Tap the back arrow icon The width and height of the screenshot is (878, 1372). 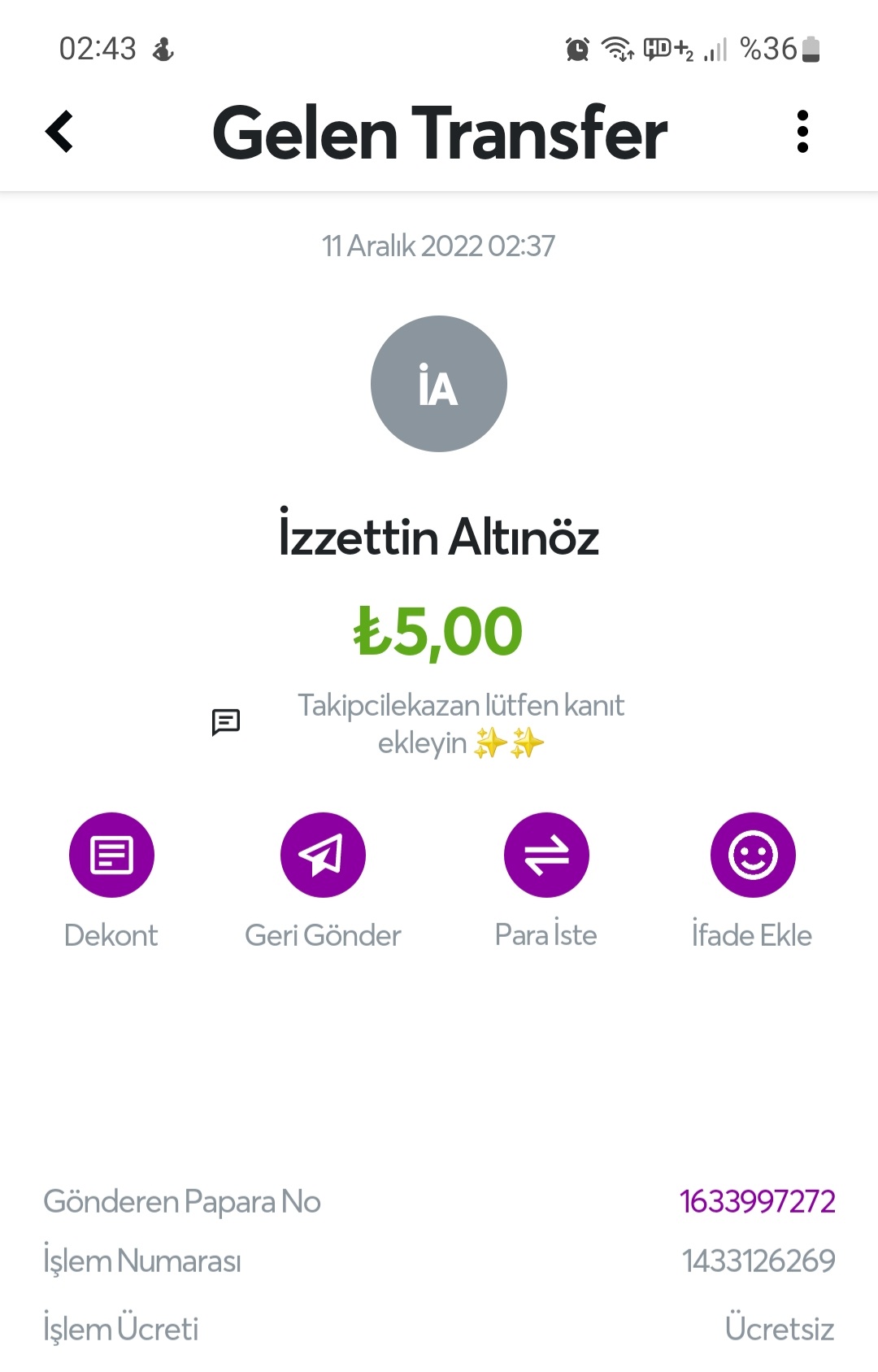[59, 132]
